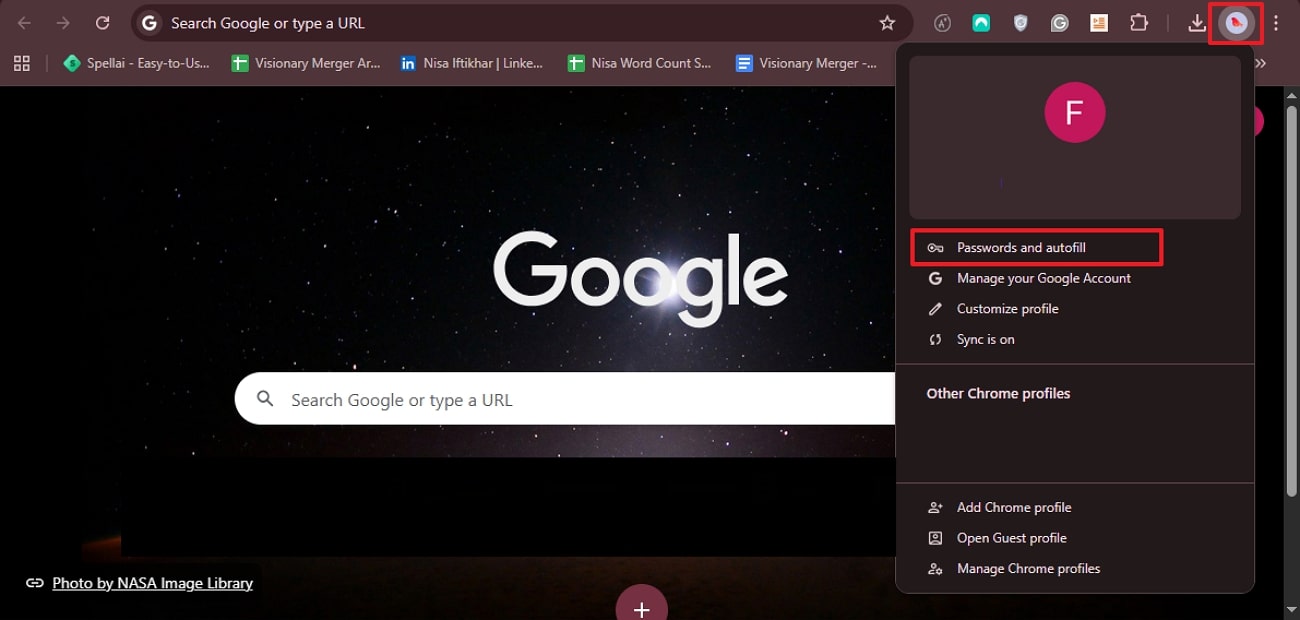
Task: Select Add Chrome profile
Action: 1011,507
